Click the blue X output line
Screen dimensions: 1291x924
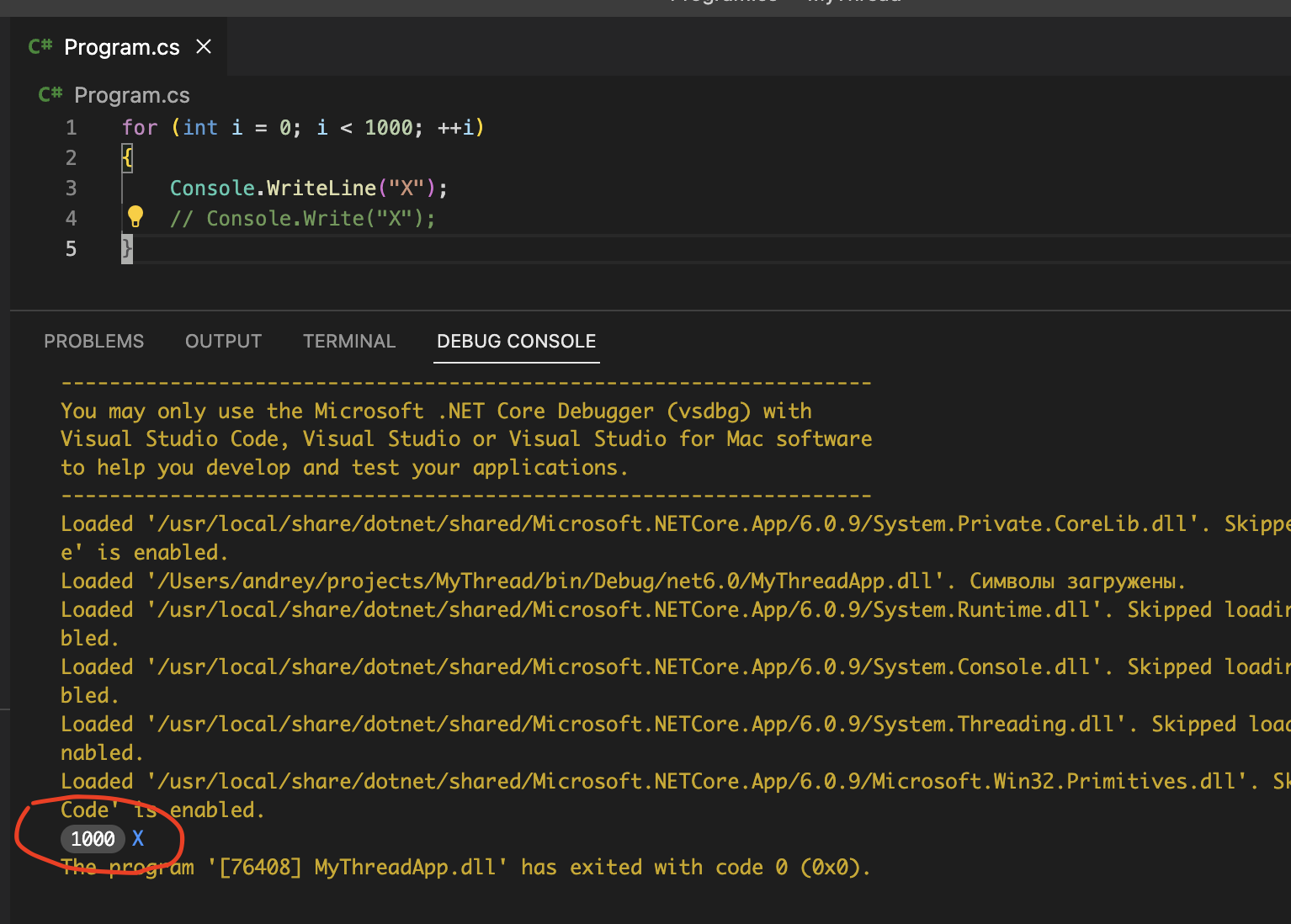pos(138,839)
